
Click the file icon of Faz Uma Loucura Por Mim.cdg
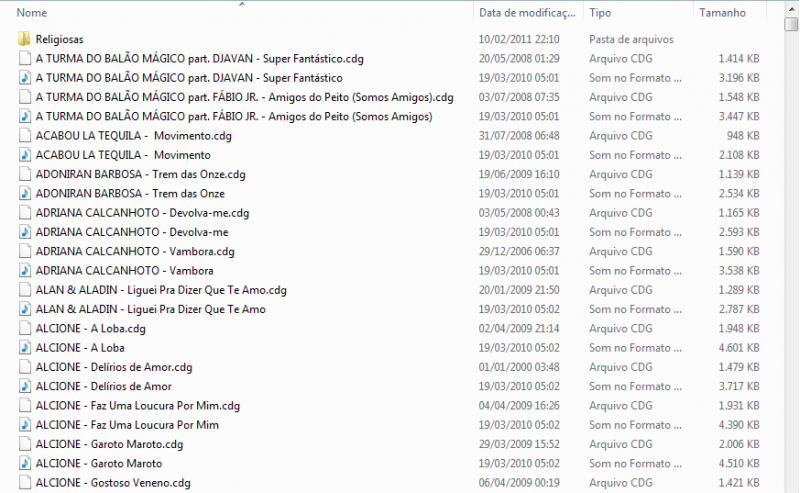[24, 405]
